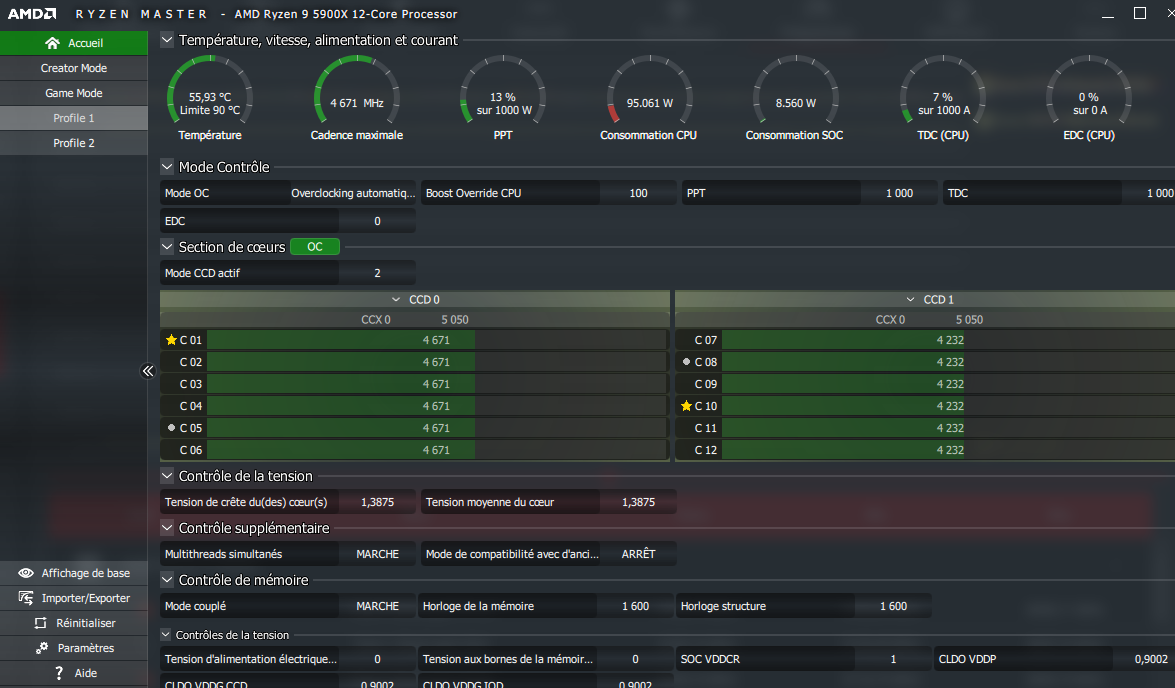Viewport: 1175px width, 688px height.
Task: Collapse the Mode Contrôle section
Action: 167,167
